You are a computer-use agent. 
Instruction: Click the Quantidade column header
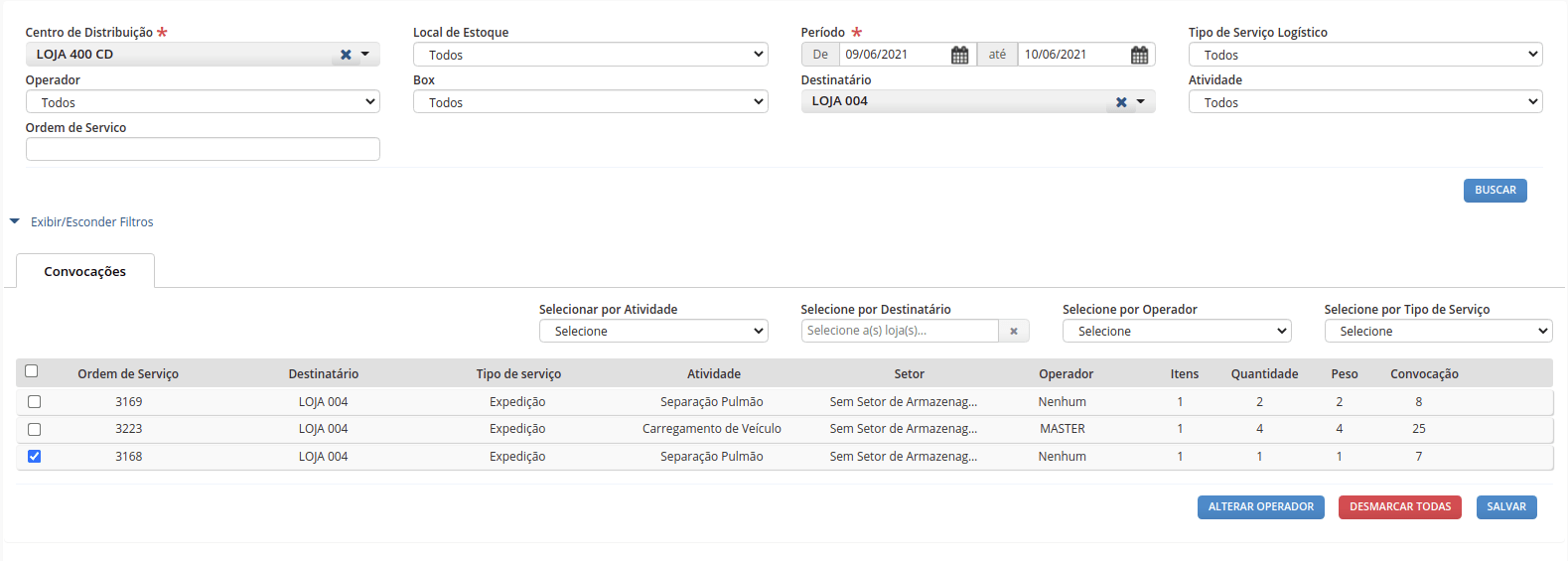point(1264,374)
